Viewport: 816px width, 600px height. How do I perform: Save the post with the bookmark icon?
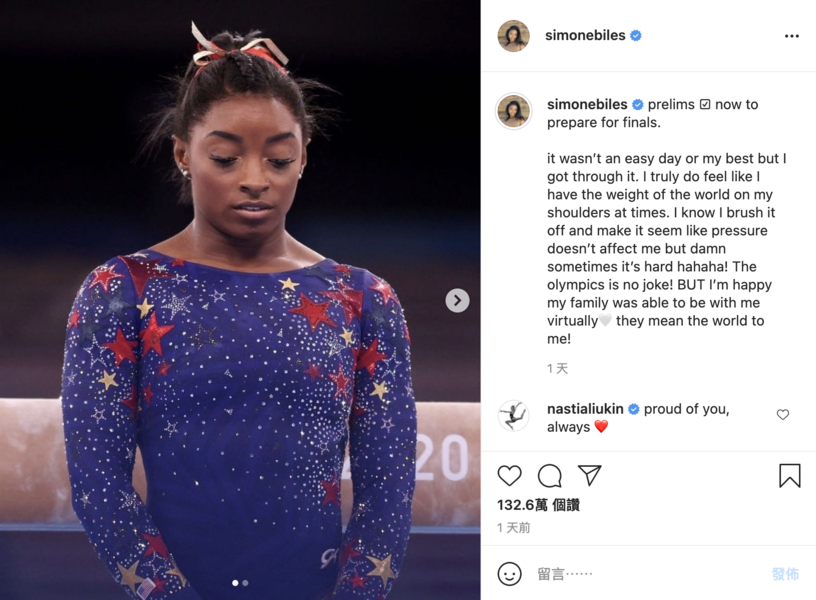(x=789, y=476)
